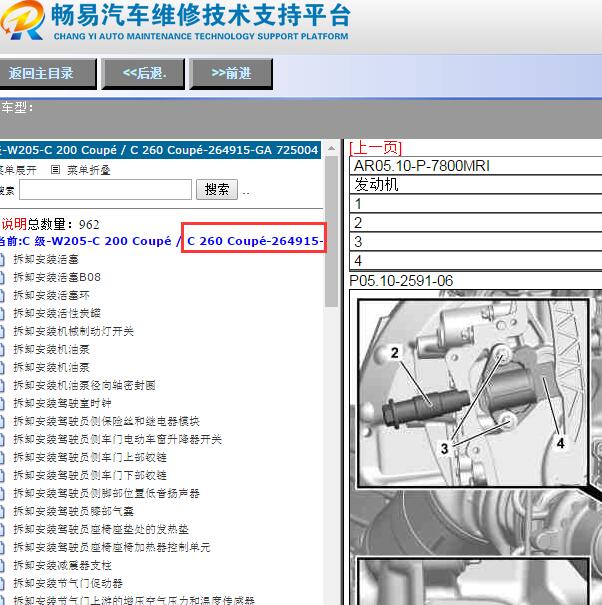Click table row numbered 2
602x605 pixels.
pos(475,223)
